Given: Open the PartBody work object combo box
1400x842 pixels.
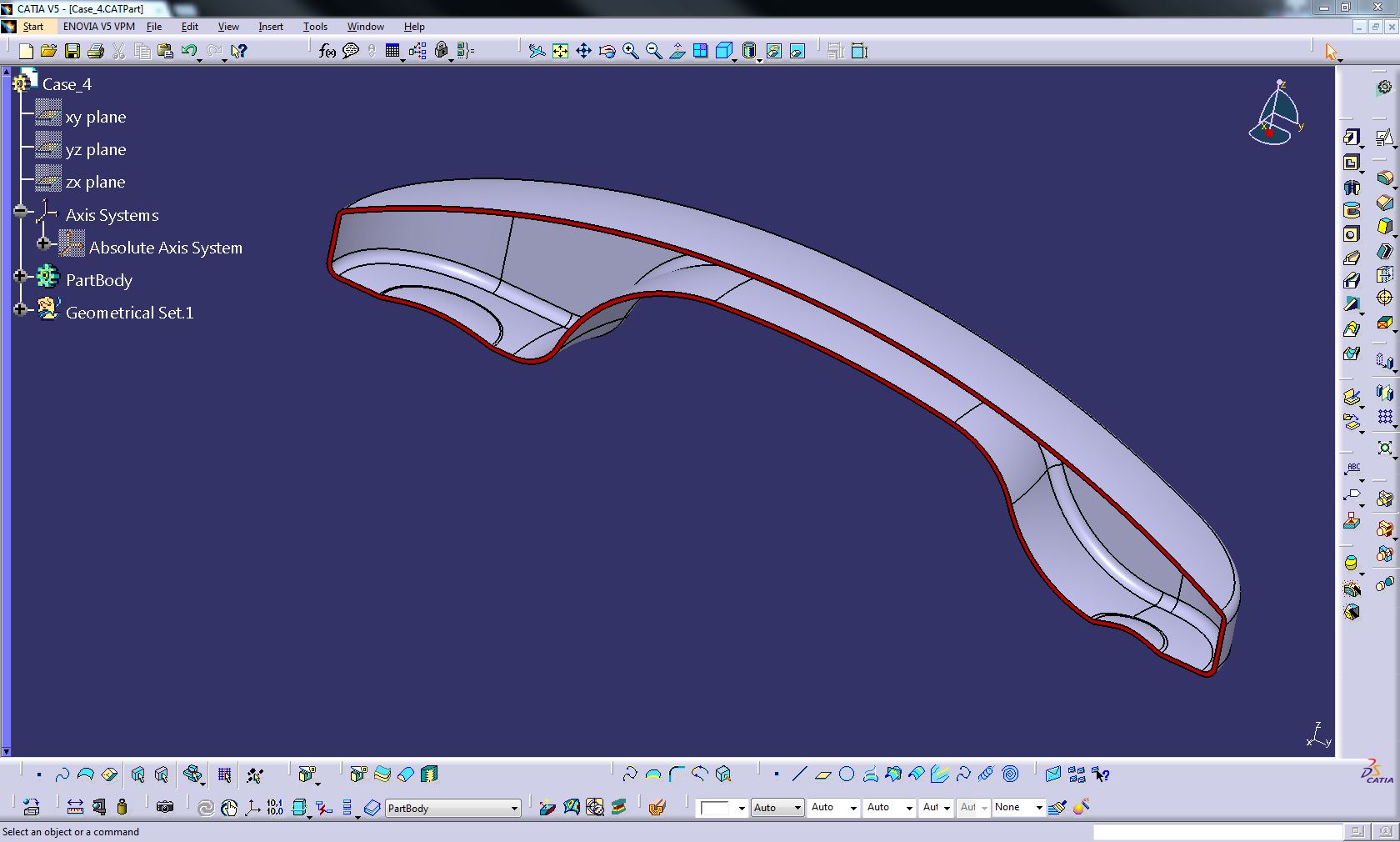Looking at the screenshot, I should pos(453,808).
